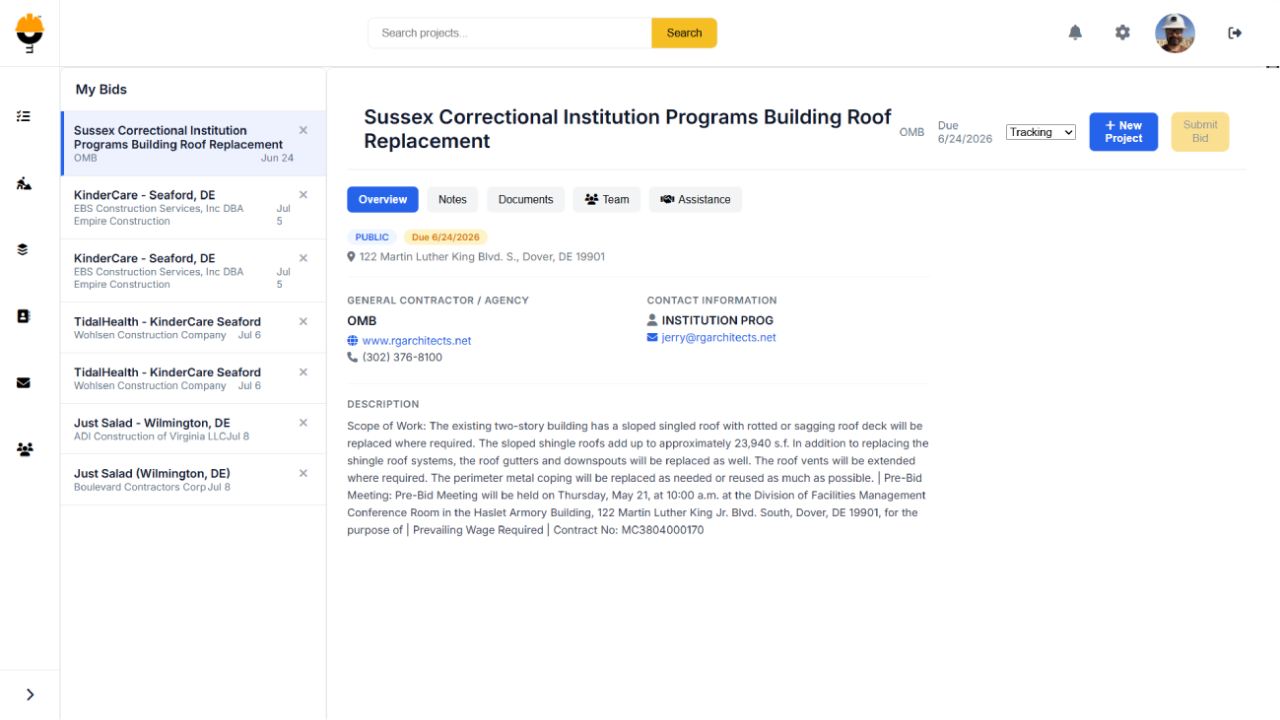This screenshot has width=1280, height=720.
Task: Switch to the Documents tab
Action: click(x=526, y=199)
